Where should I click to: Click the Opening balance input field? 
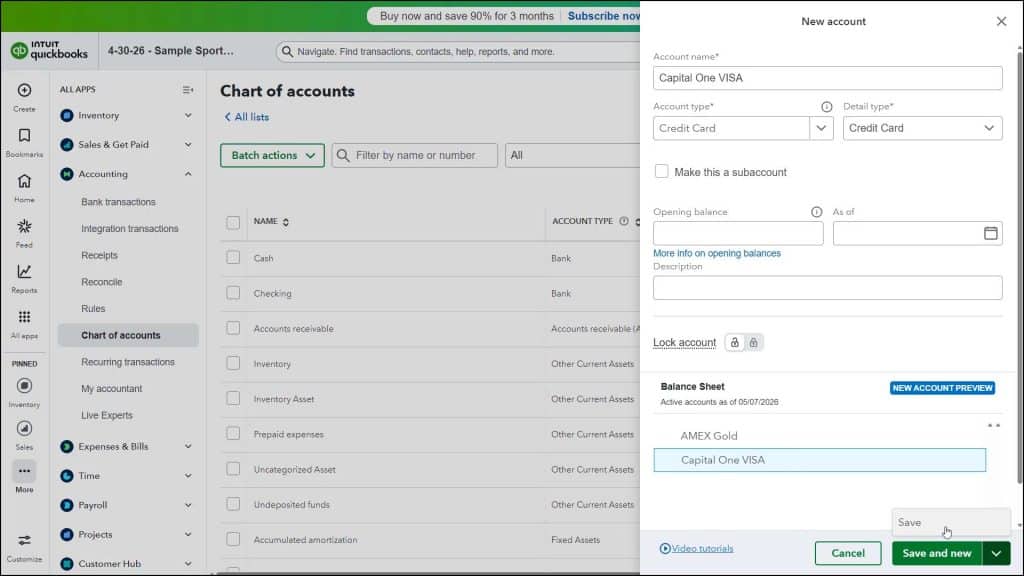pyautogui.click(x=738, y=233)
